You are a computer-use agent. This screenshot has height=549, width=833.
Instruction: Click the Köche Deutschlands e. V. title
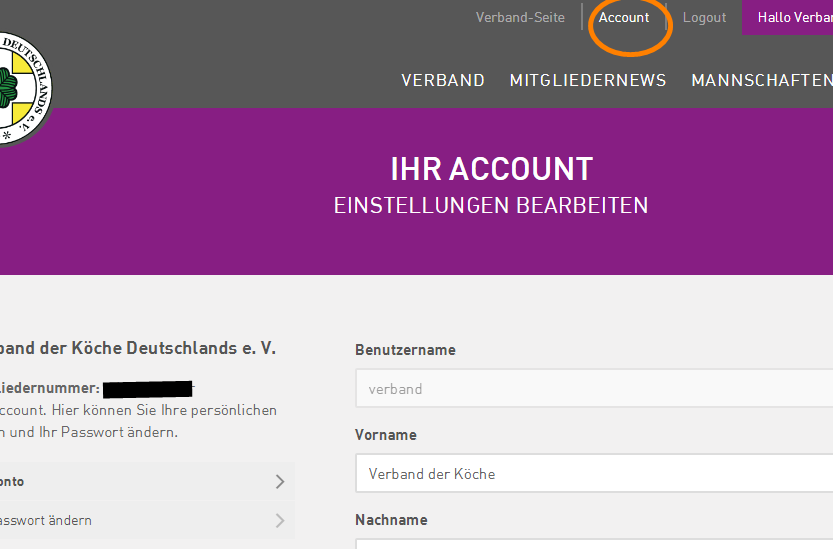point(138,348)
